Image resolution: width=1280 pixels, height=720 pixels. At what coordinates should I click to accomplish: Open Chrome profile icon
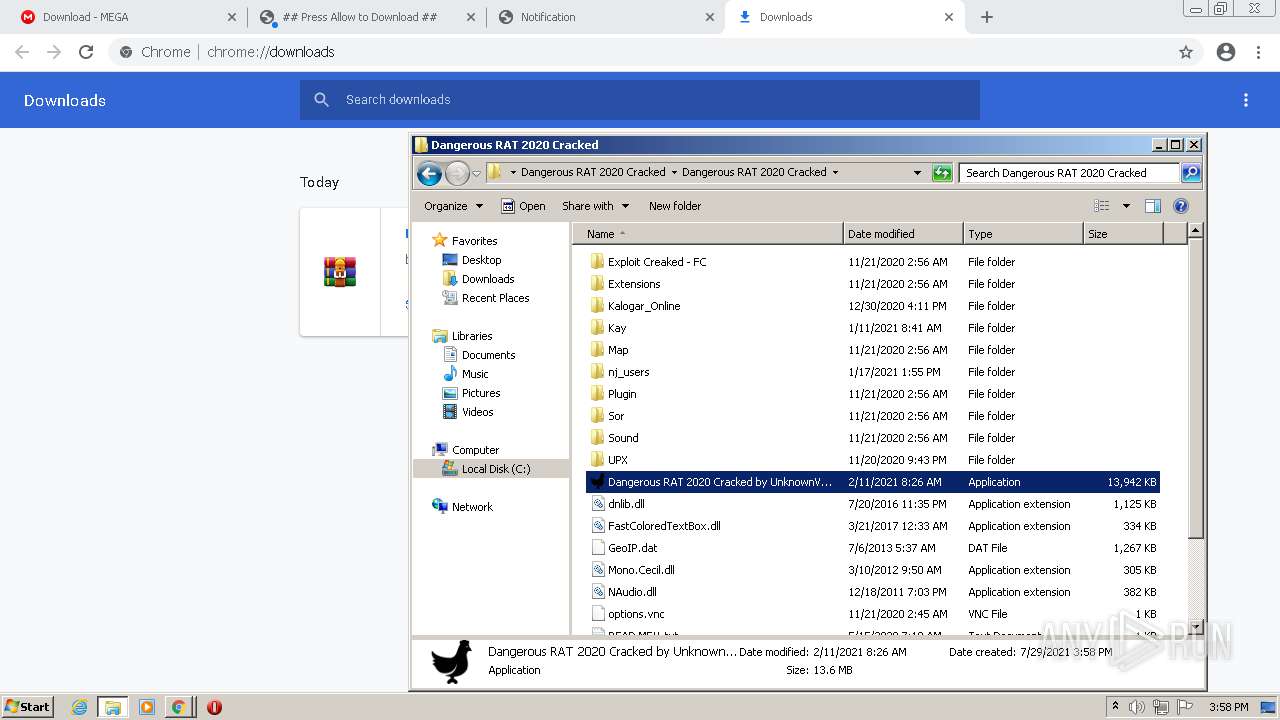(1226, 52)
